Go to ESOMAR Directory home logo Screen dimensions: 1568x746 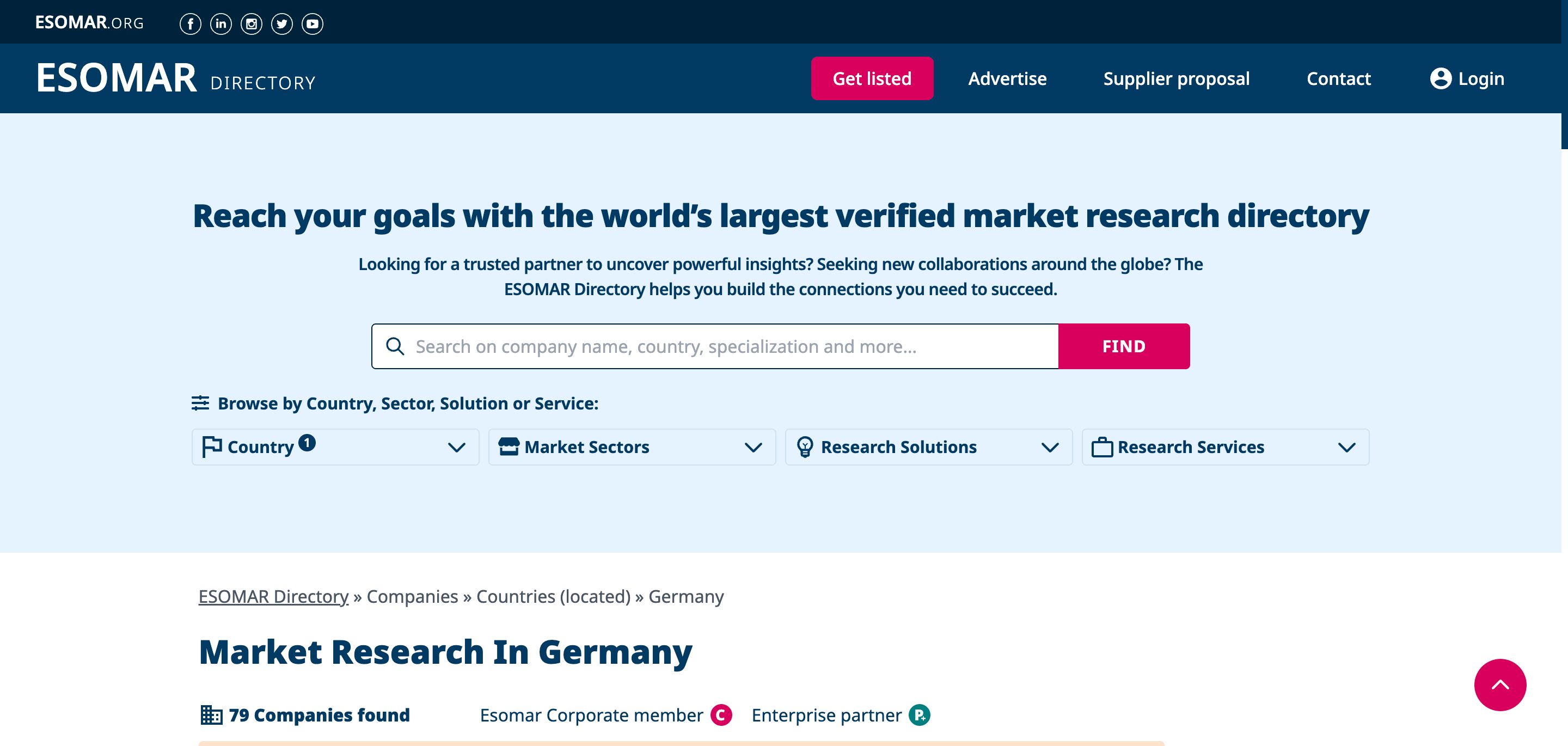(176, 78)
